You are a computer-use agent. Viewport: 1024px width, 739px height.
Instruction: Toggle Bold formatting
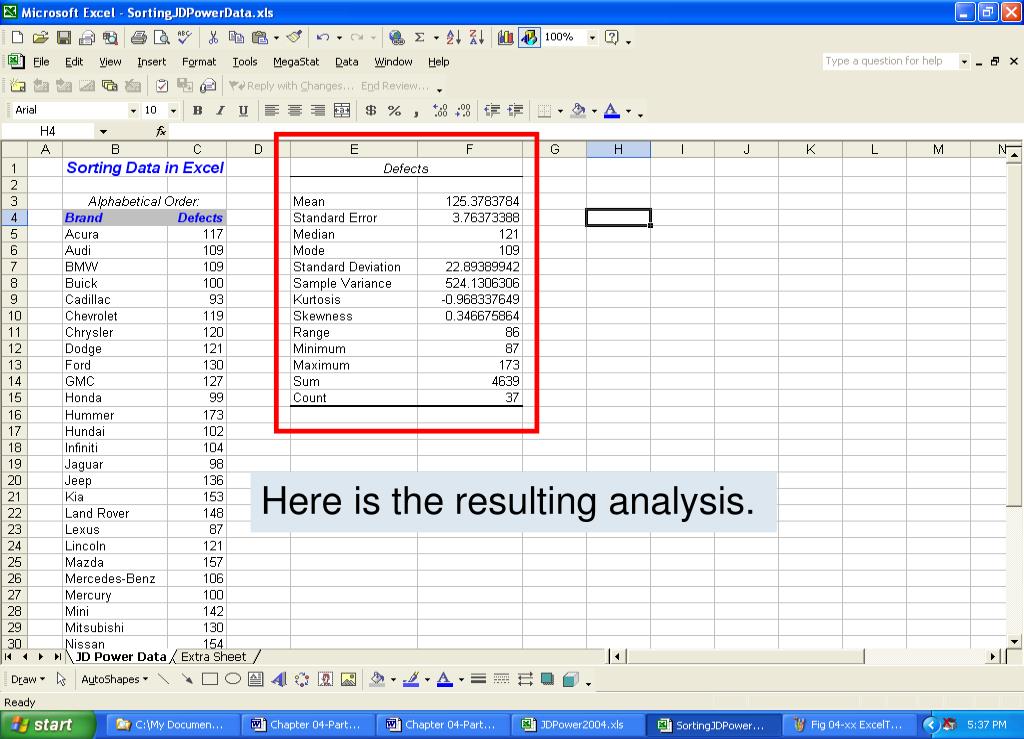point(197,110)
